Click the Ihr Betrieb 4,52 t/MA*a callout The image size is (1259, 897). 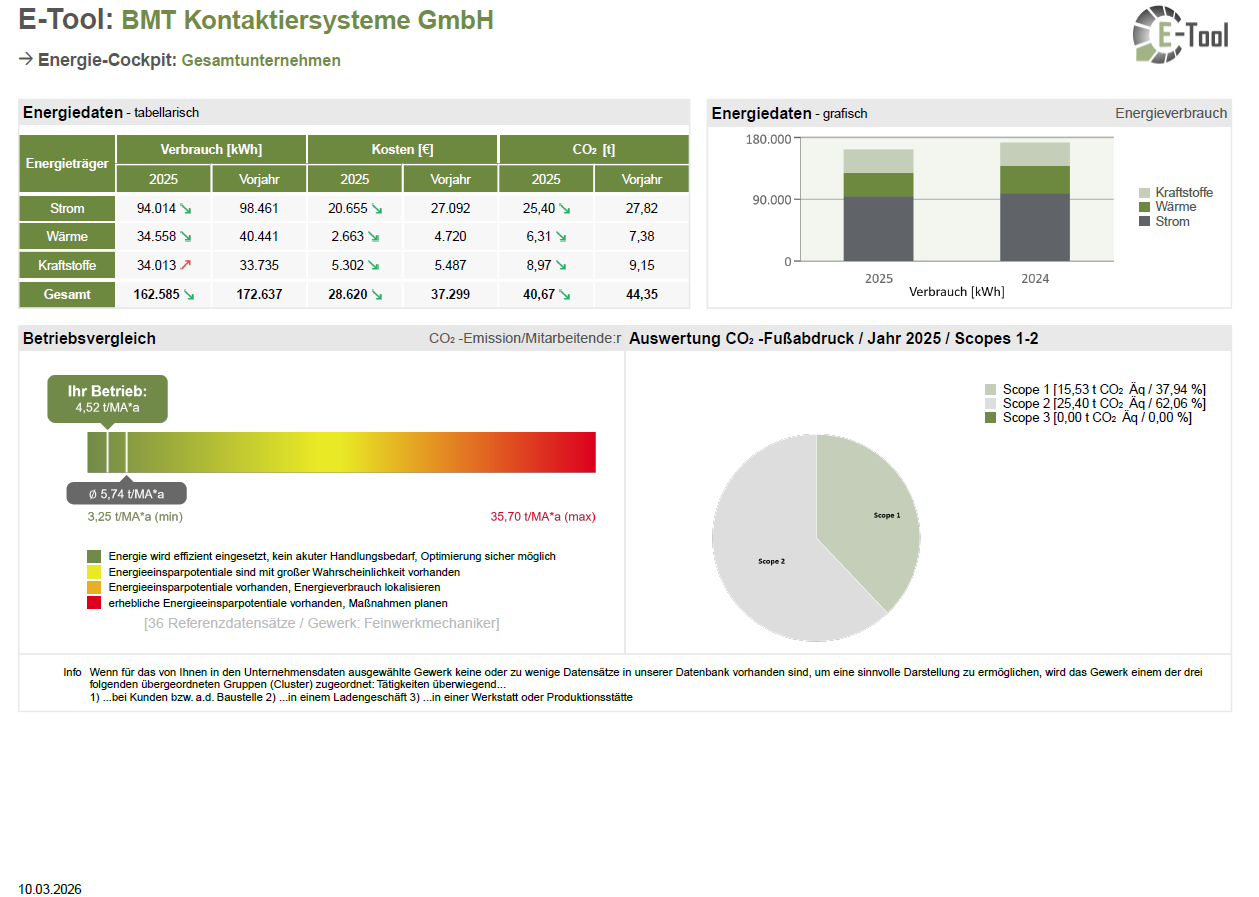coord(107,398)
